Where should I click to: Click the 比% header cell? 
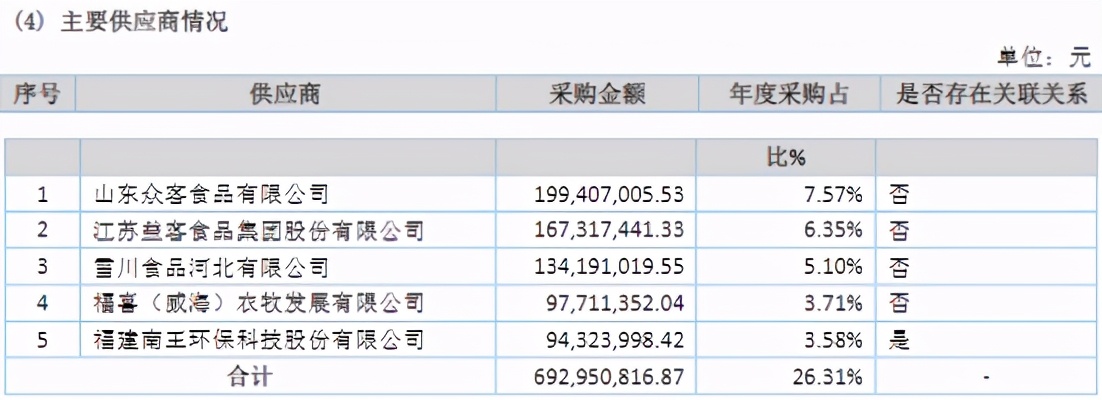pos(786,157)
